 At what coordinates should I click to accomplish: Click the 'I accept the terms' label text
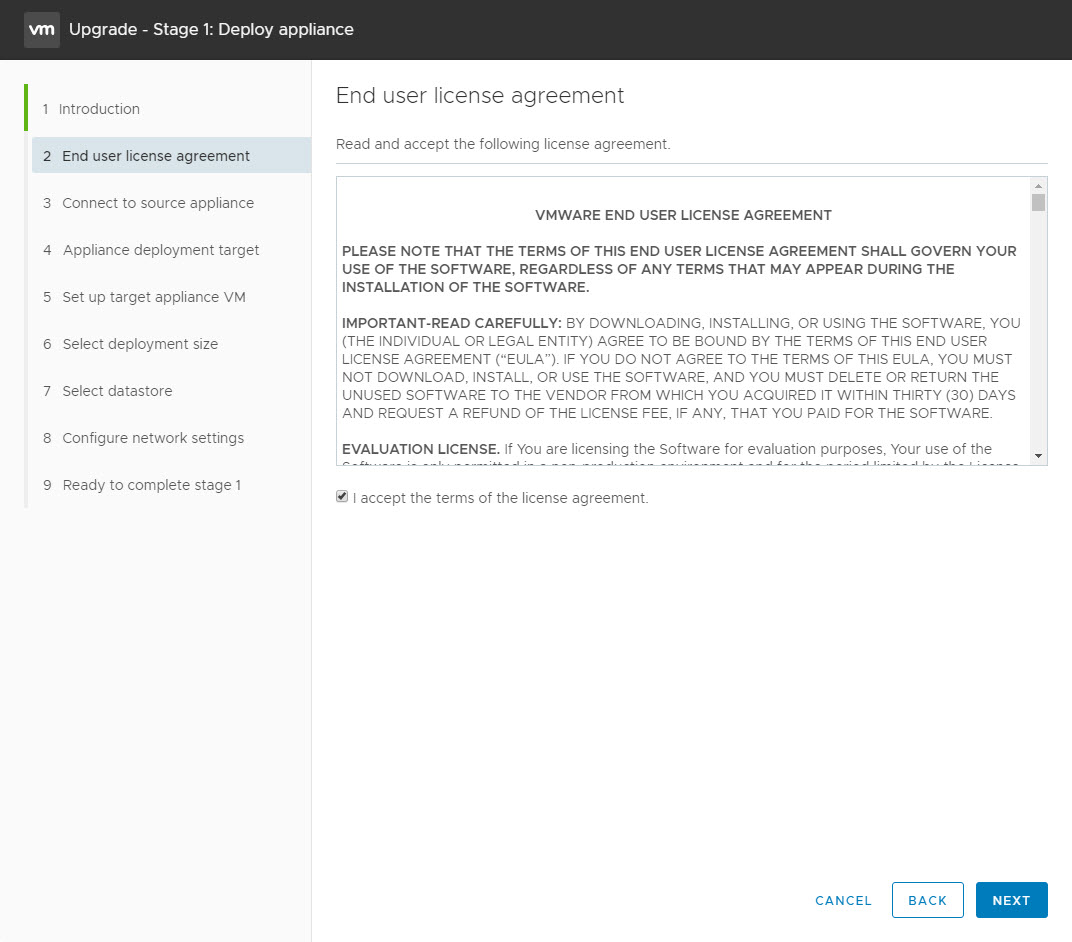point(500,498)
